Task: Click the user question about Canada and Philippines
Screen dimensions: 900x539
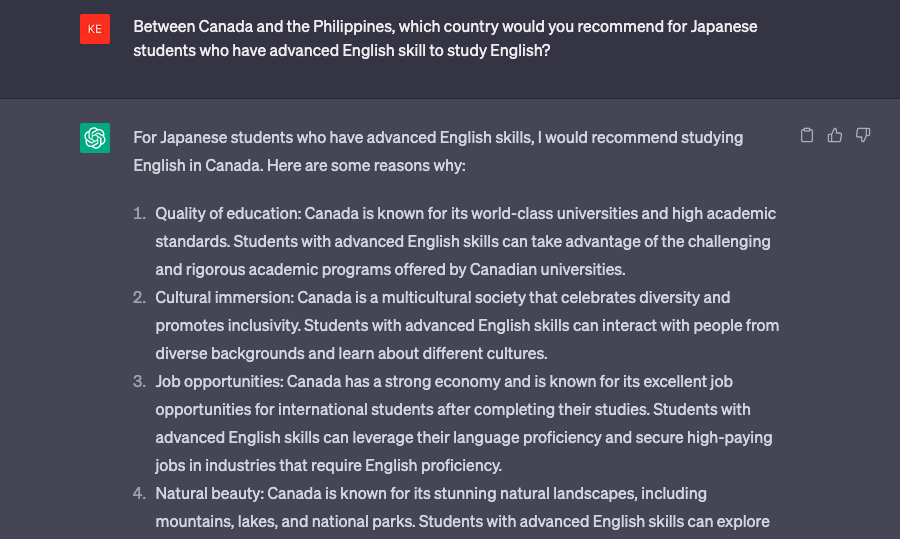Action: [445, 38]
